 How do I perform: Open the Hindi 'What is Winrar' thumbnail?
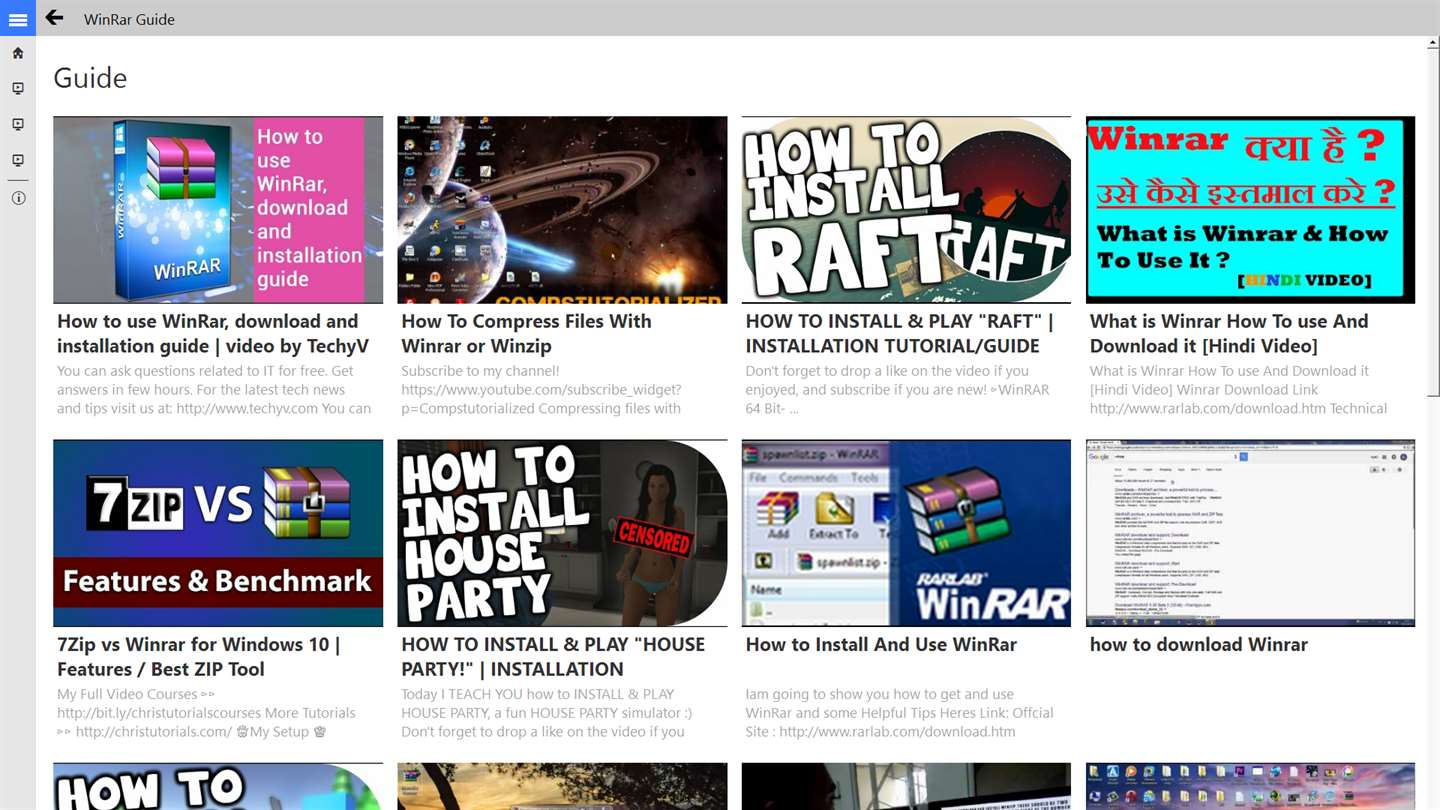1250,210
